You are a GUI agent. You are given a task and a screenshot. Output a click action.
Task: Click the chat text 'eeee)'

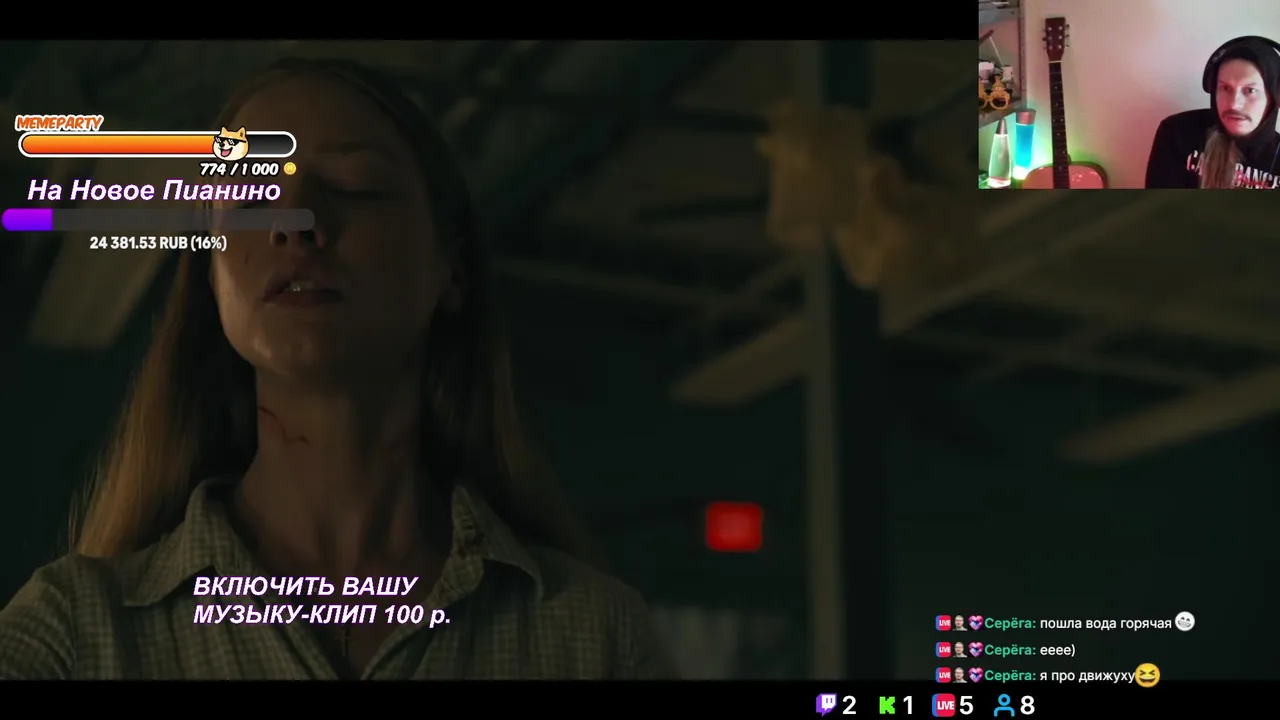click(1057, 650)
